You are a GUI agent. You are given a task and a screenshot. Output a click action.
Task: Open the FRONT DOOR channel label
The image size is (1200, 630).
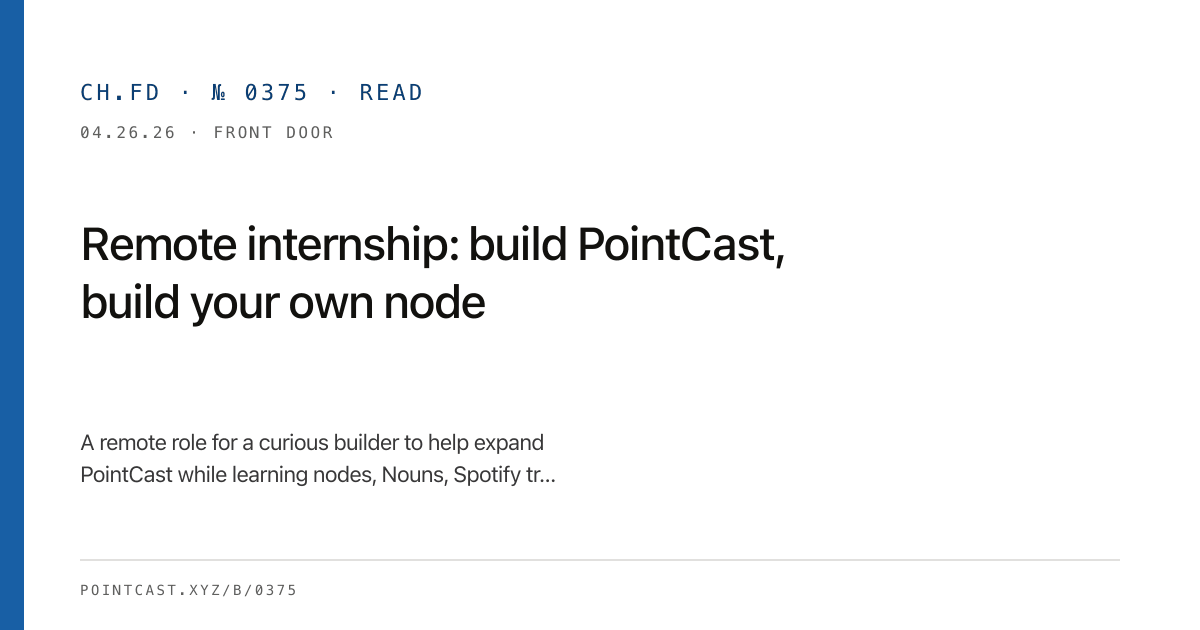(x=273, y=133)
